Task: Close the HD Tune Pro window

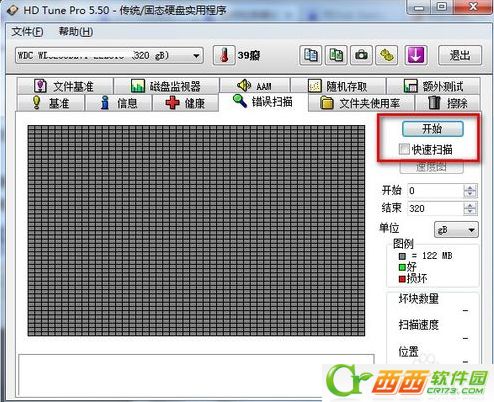Action: coord(473,7)
